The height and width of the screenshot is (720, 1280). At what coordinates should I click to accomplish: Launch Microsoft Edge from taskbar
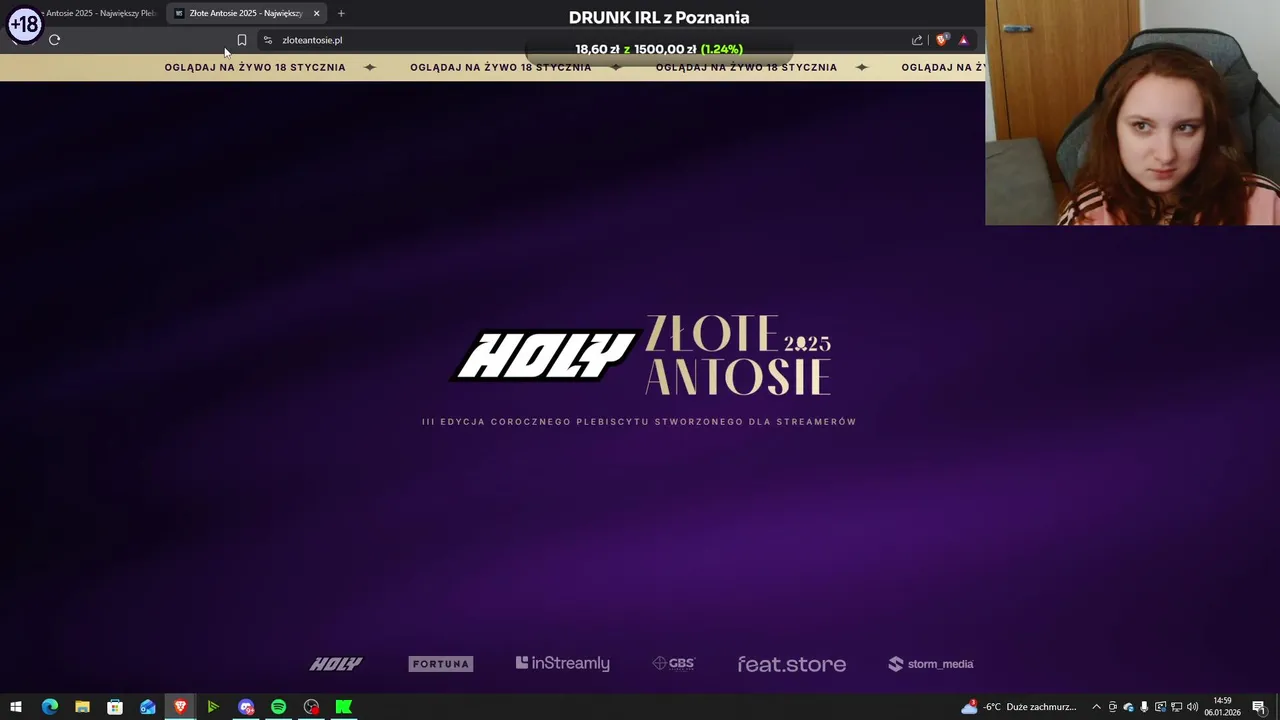pyautogui.click(x=49, y=707)
